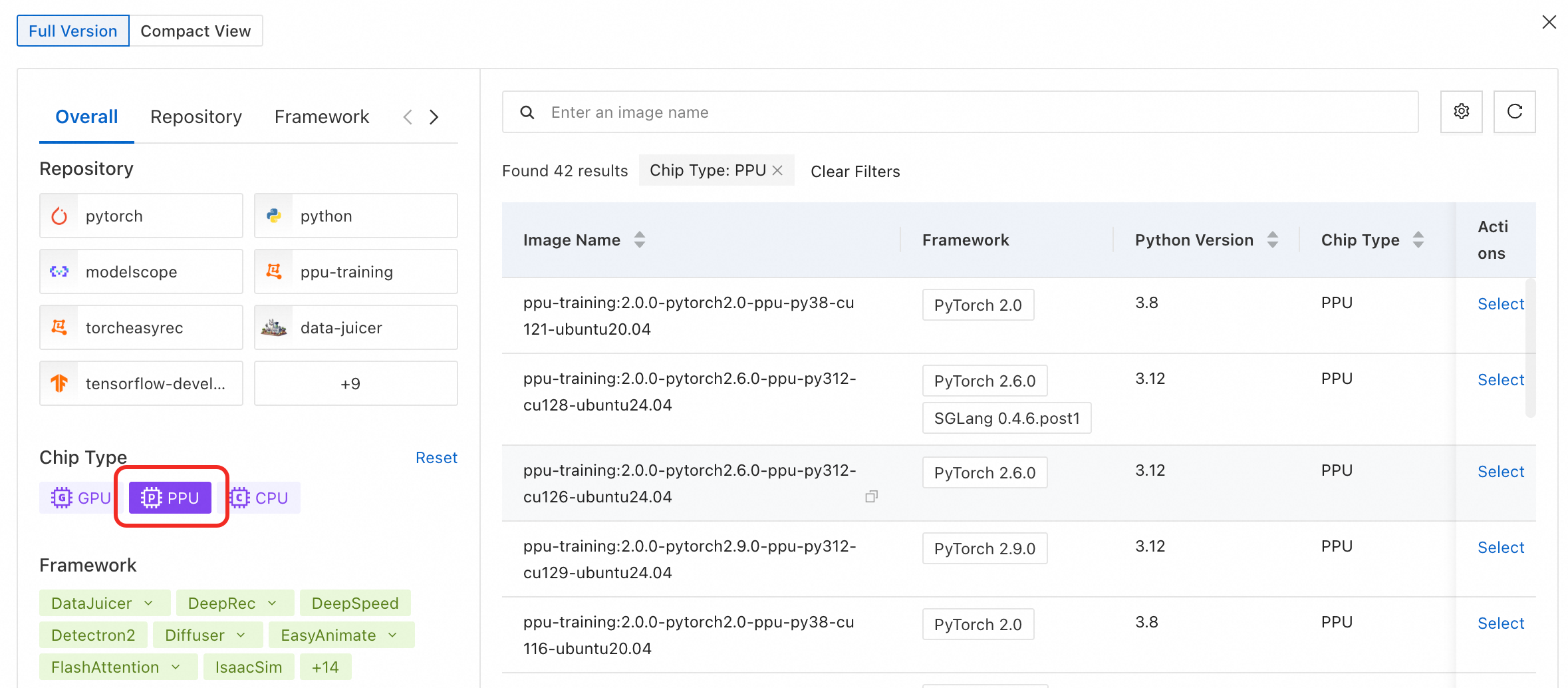Viewport: 1568px width, 688px height.
Task: Show next tabs with right arrow
Action: (x=434, y=117)
